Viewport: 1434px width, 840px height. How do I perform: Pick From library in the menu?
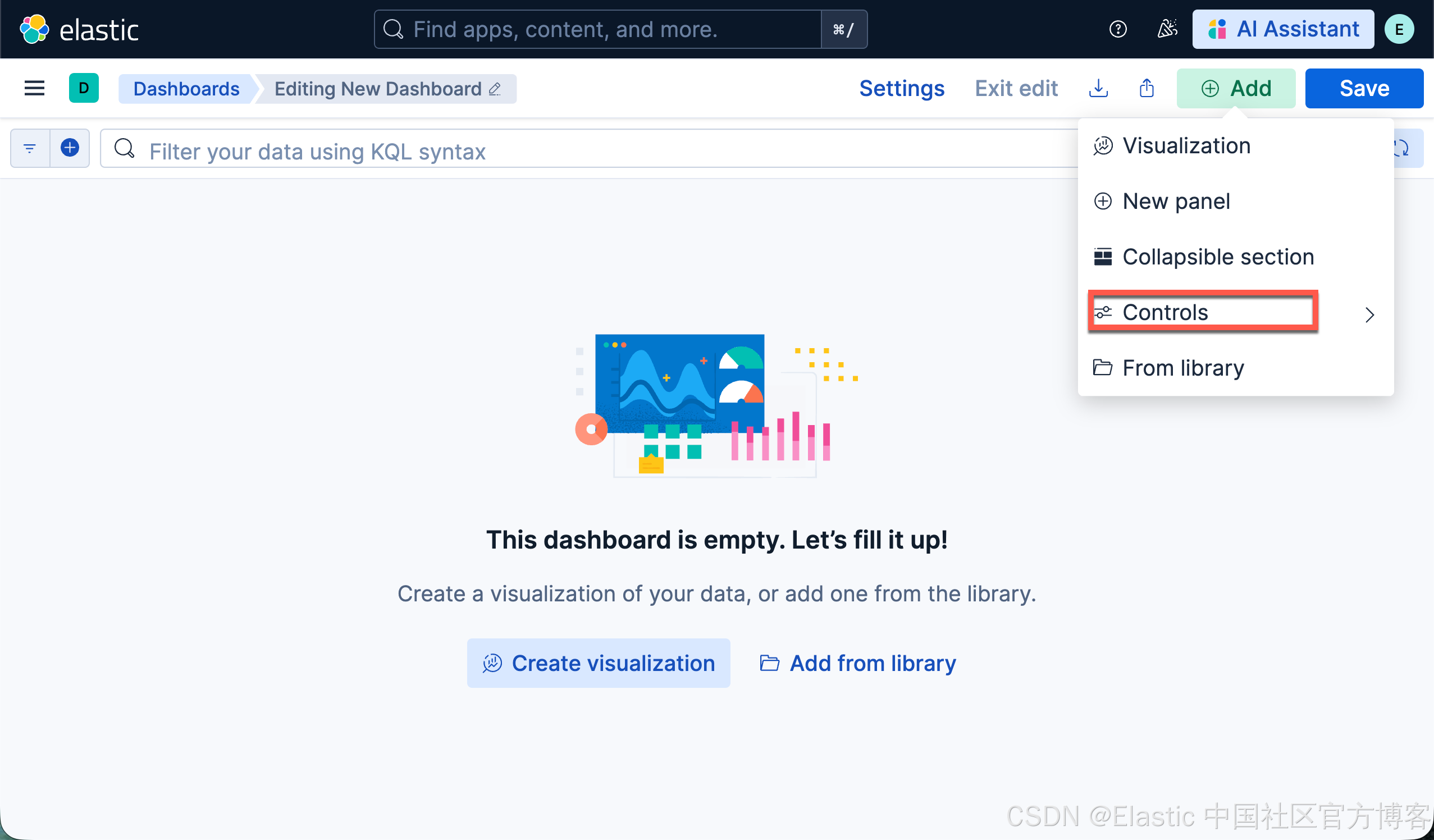pyautogui.click(x=1182, y=368)
